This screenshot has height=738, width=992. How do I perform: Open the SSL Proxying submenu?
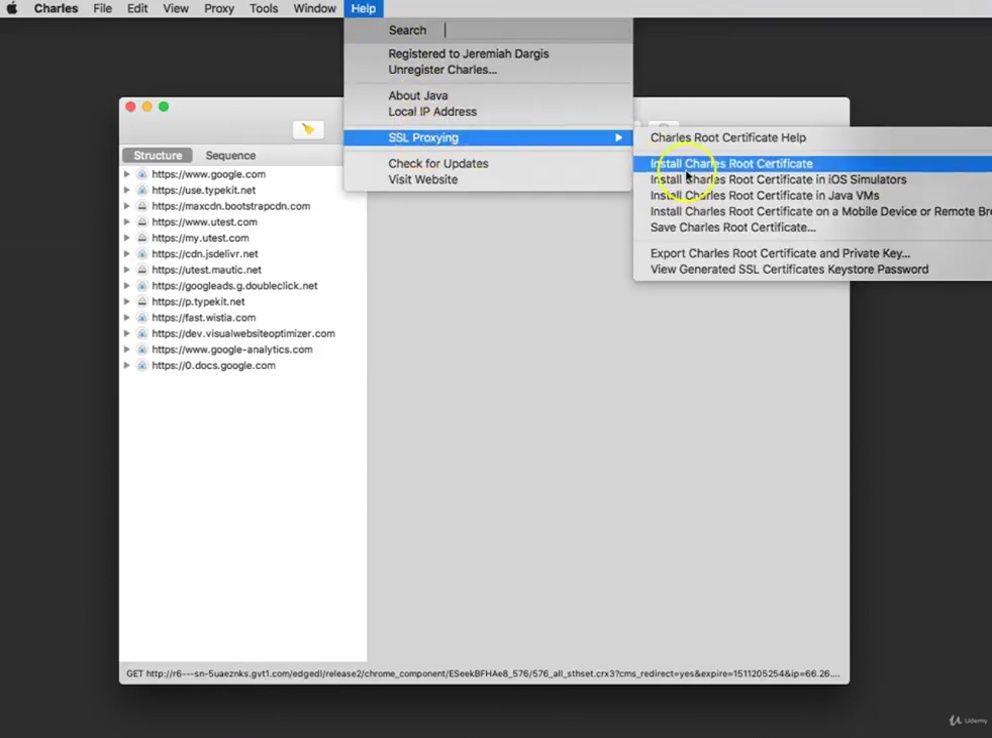[x=488, y=138]
